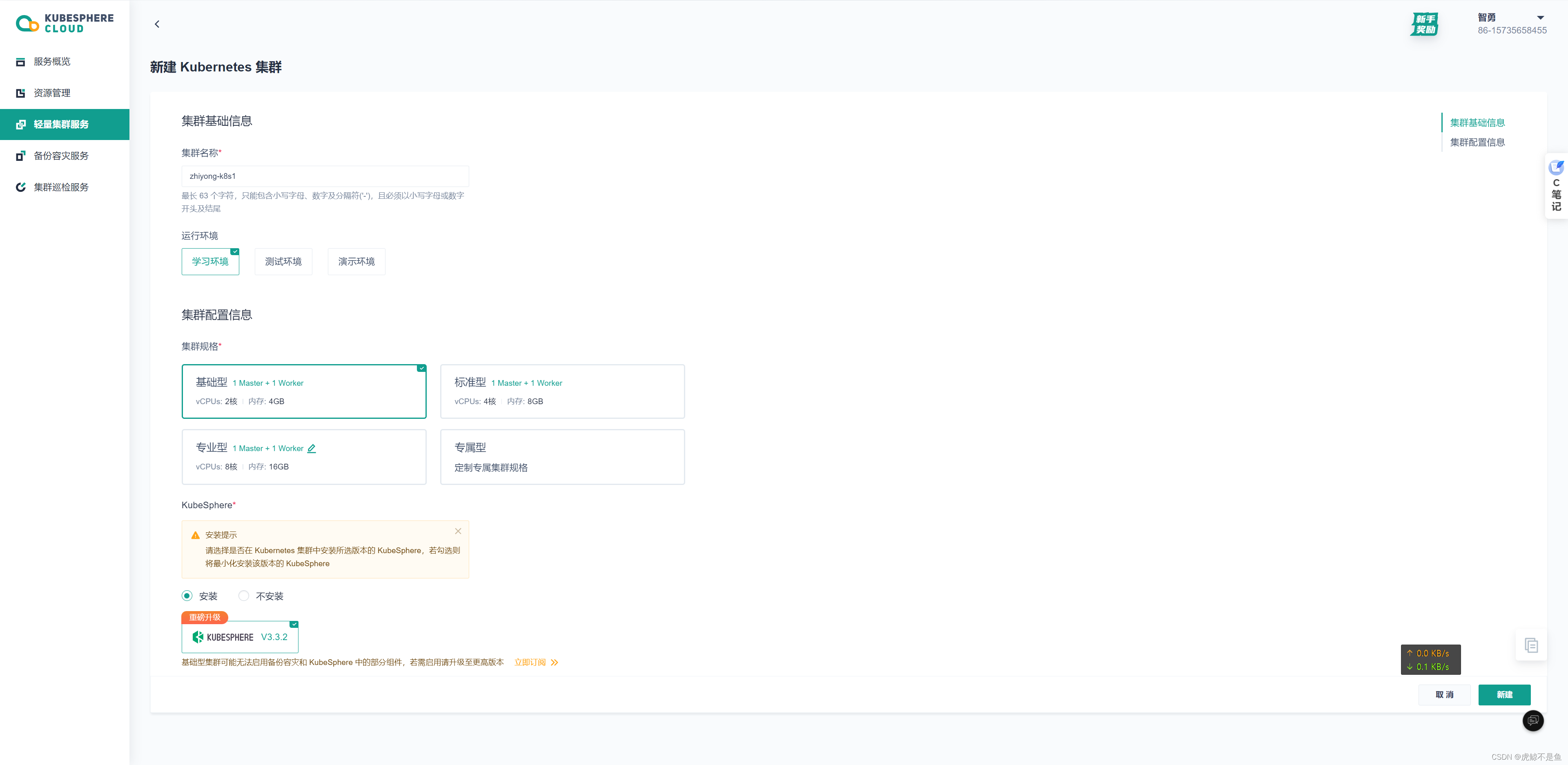The image size is (1568, 765).
Task: Choose the 演示环境 option
Action: click(357, 262)
